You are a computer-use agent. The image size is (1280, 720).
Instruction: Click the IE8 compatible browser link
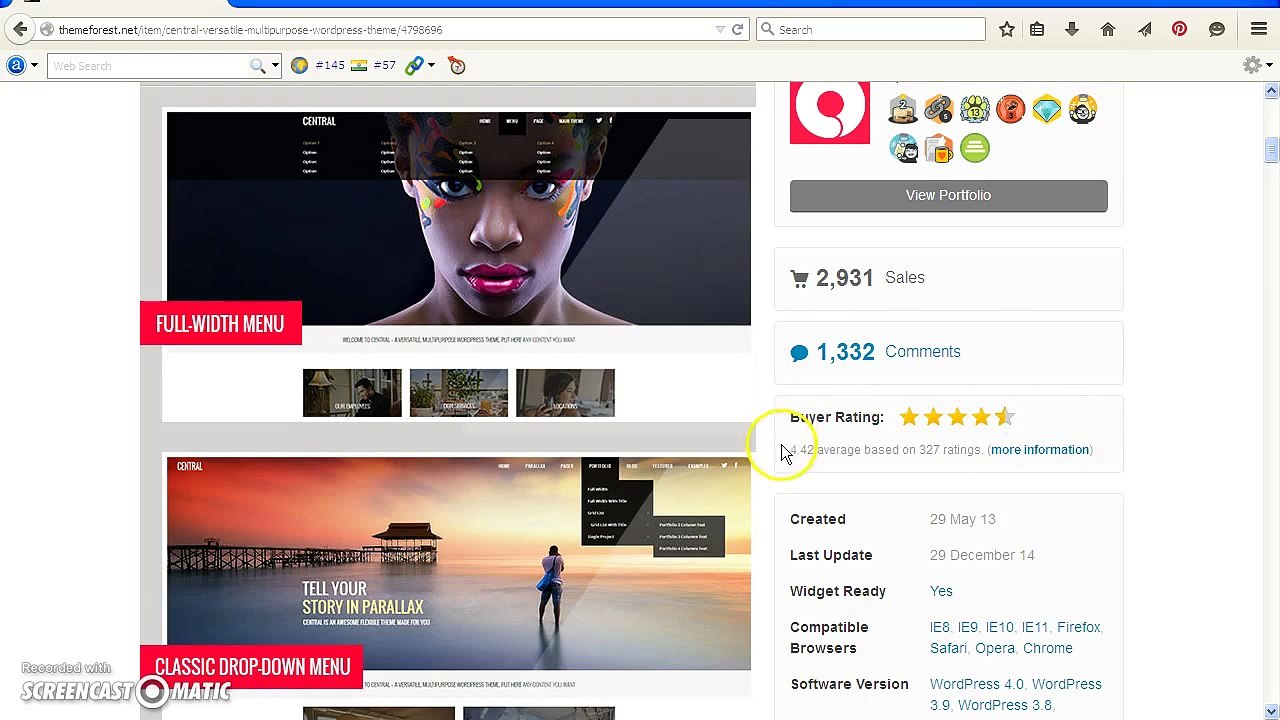940,627
